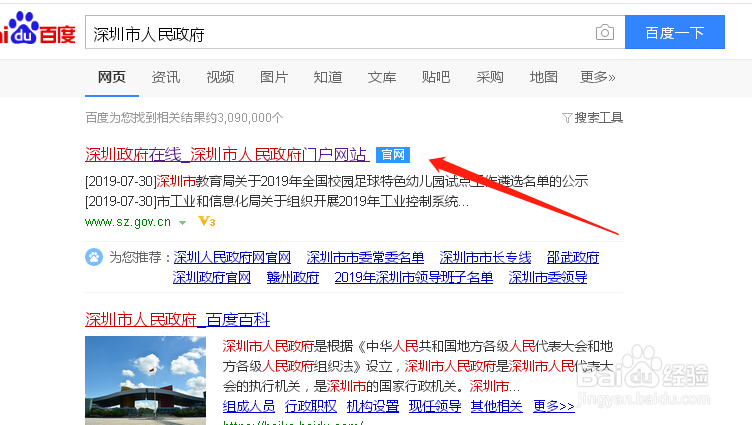Viewport: 752px width, 425px height.
Task: Open 搜索工具 search tools
Action: 599,118
